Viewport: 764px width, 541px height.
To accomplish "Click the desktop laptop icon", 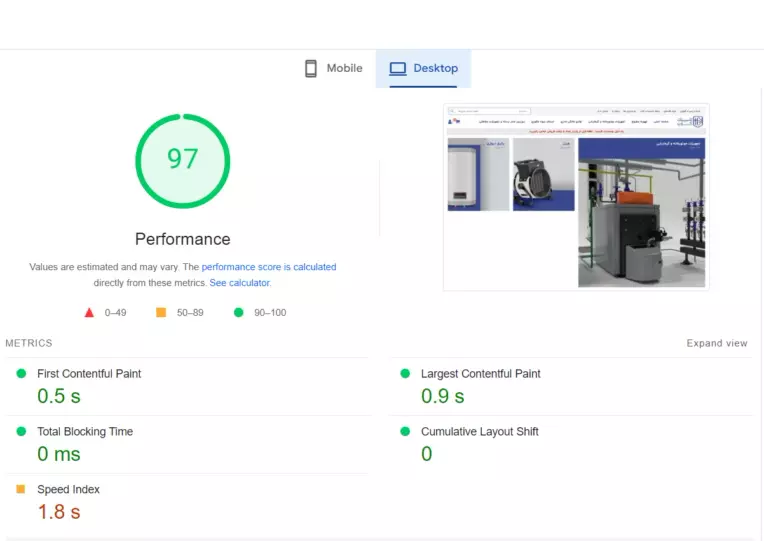I will pyautogui.click(x=398, y=69).
